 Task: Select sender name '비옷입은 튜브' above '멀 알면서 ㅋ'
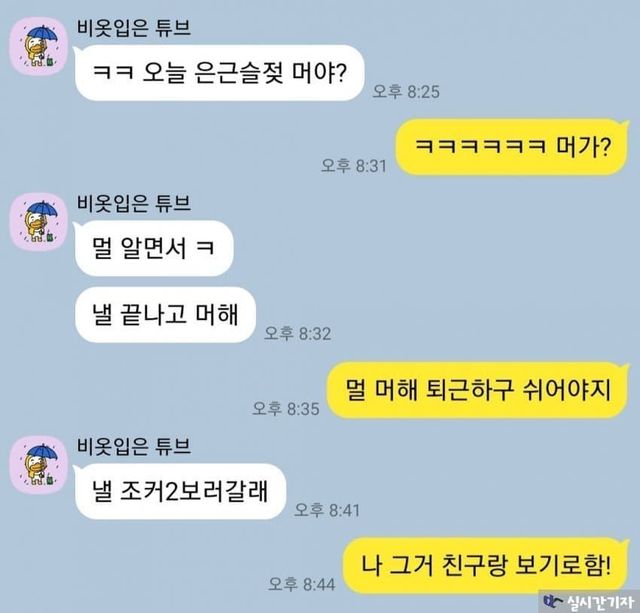click(134, 203)
